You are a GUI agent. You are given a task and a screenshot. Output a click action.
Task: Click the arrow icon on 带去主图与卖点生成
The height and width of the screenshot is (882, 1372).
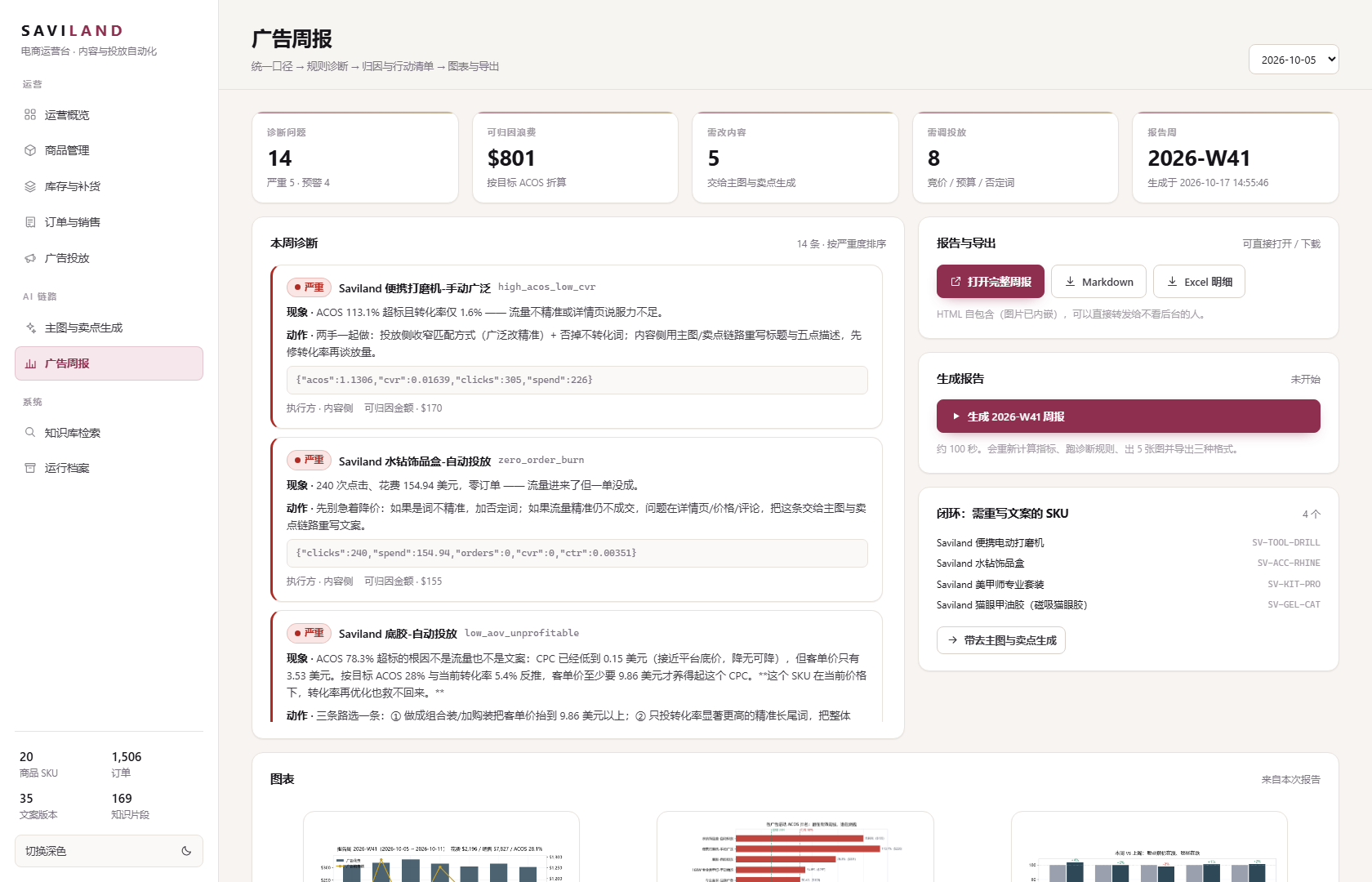tap(952, 640)
